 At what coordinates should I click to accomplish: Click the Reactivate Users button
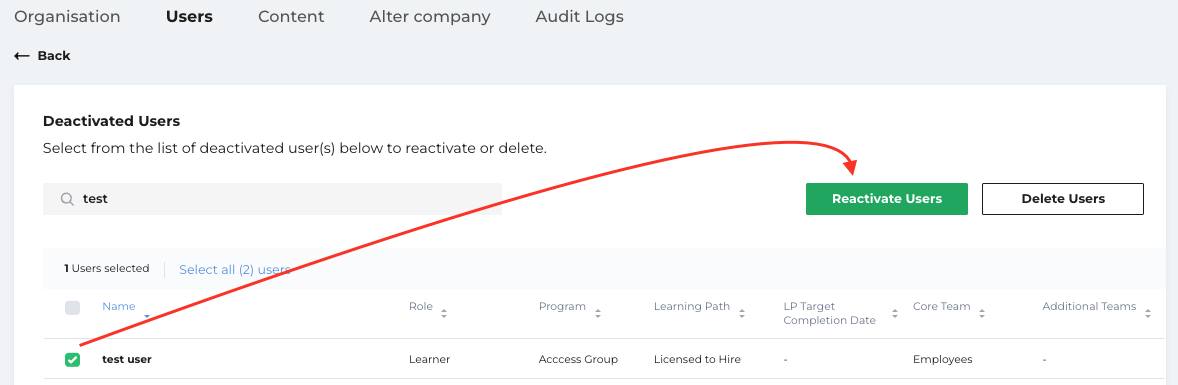click(x=887, y=199)
